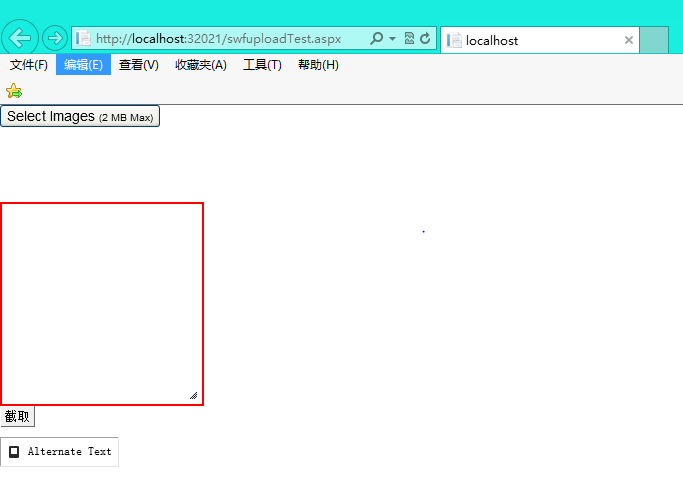
Task: Go back with the browser Back arrow
Action: (x=20, y=38)
